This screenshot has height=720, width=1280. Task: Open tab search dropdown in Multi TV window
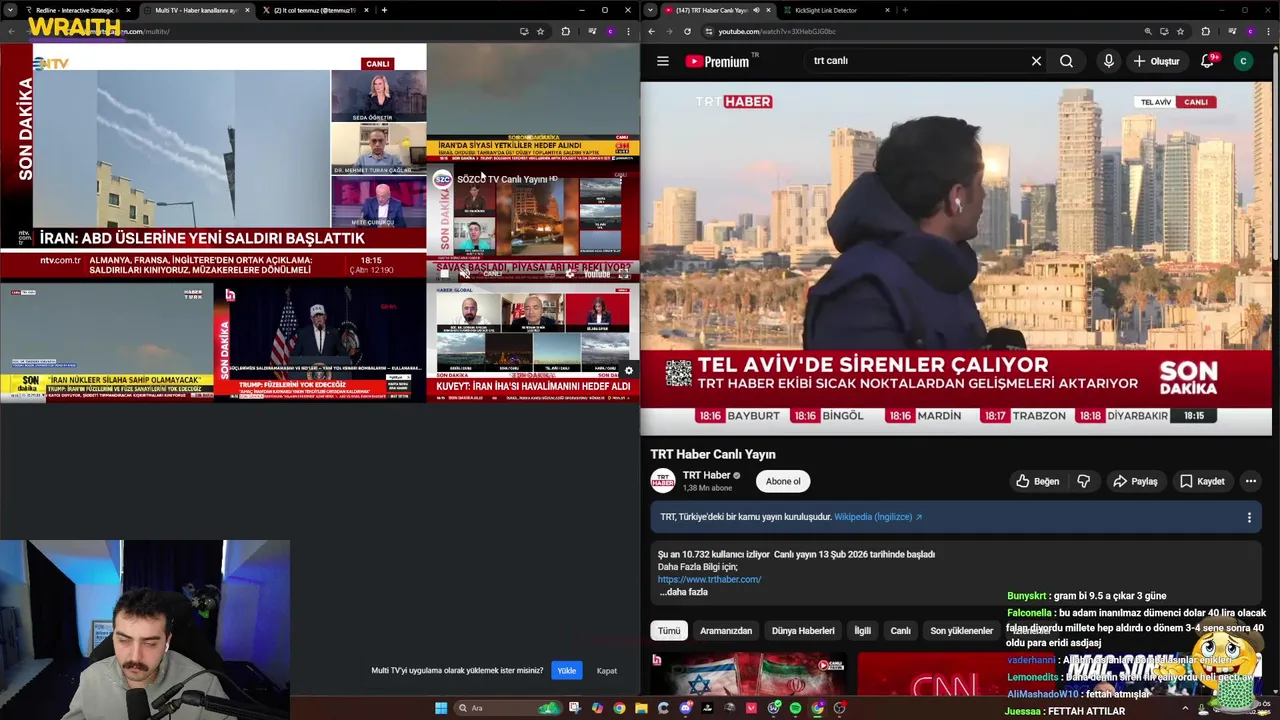click(9, 10)
